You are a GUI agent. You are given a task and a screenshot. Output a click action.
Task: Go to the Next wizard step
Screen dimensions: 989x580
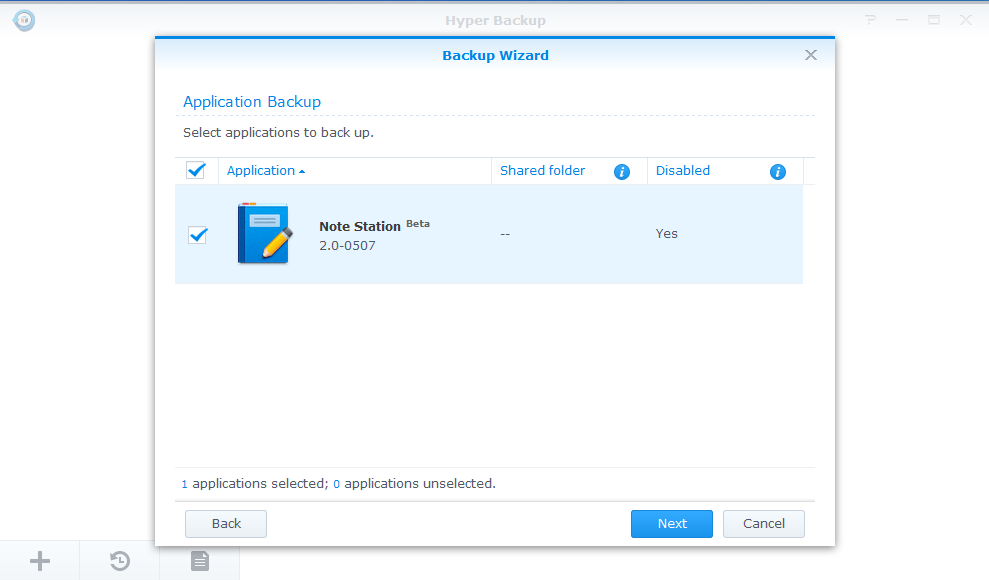672,524
